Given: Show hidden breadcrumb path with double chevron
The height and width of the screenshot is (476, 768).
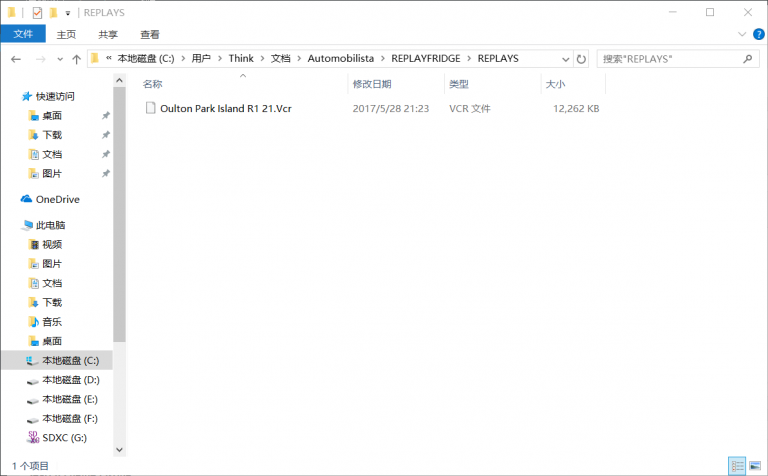Looking at the screenshot, I should [109, 58].
